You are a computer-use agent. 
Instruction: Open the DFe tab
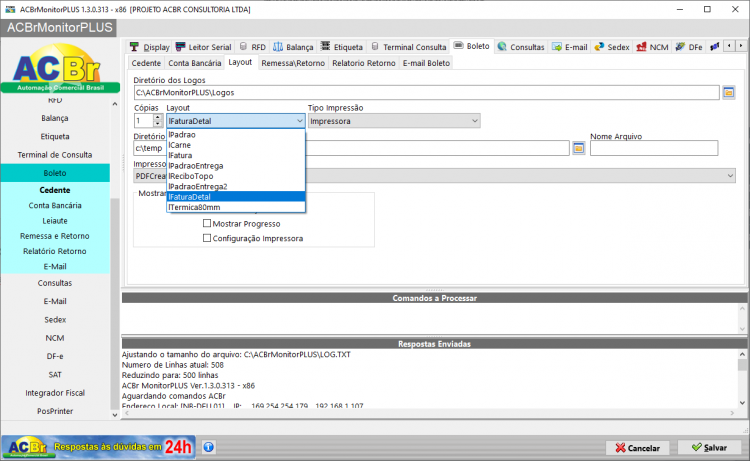pos(689,47)
